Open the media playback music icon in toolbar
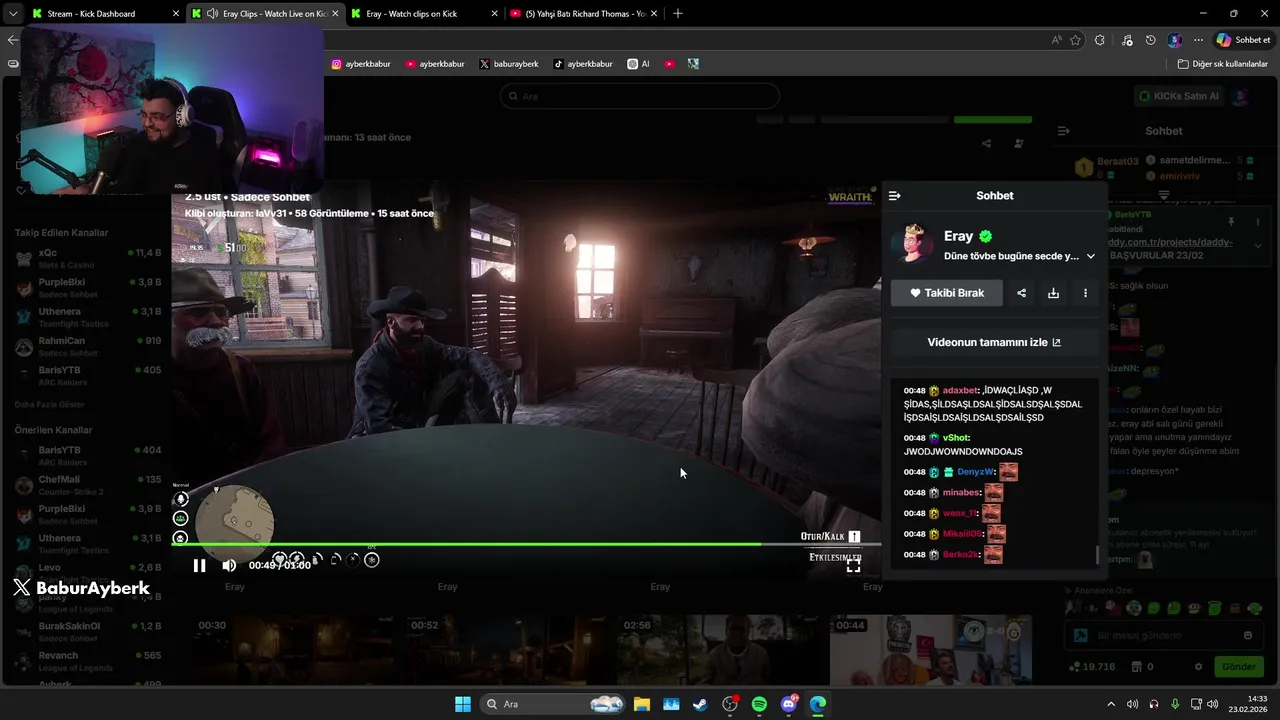1280x720 pixels. coord(1127,40)
